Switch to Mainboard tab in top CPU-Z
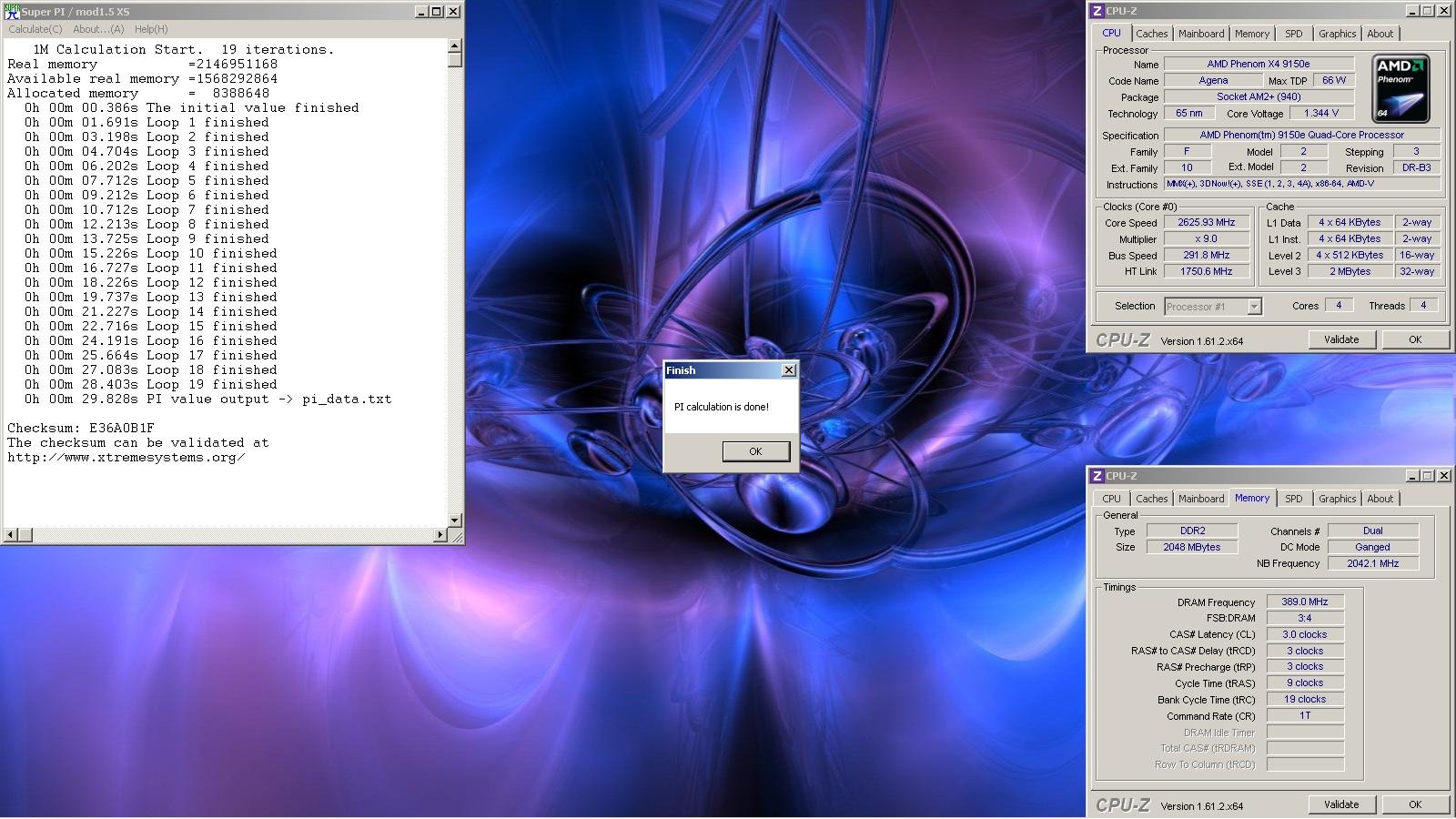The height and width of the screenshot is (819, 1456). click(x=1201, y=34)
